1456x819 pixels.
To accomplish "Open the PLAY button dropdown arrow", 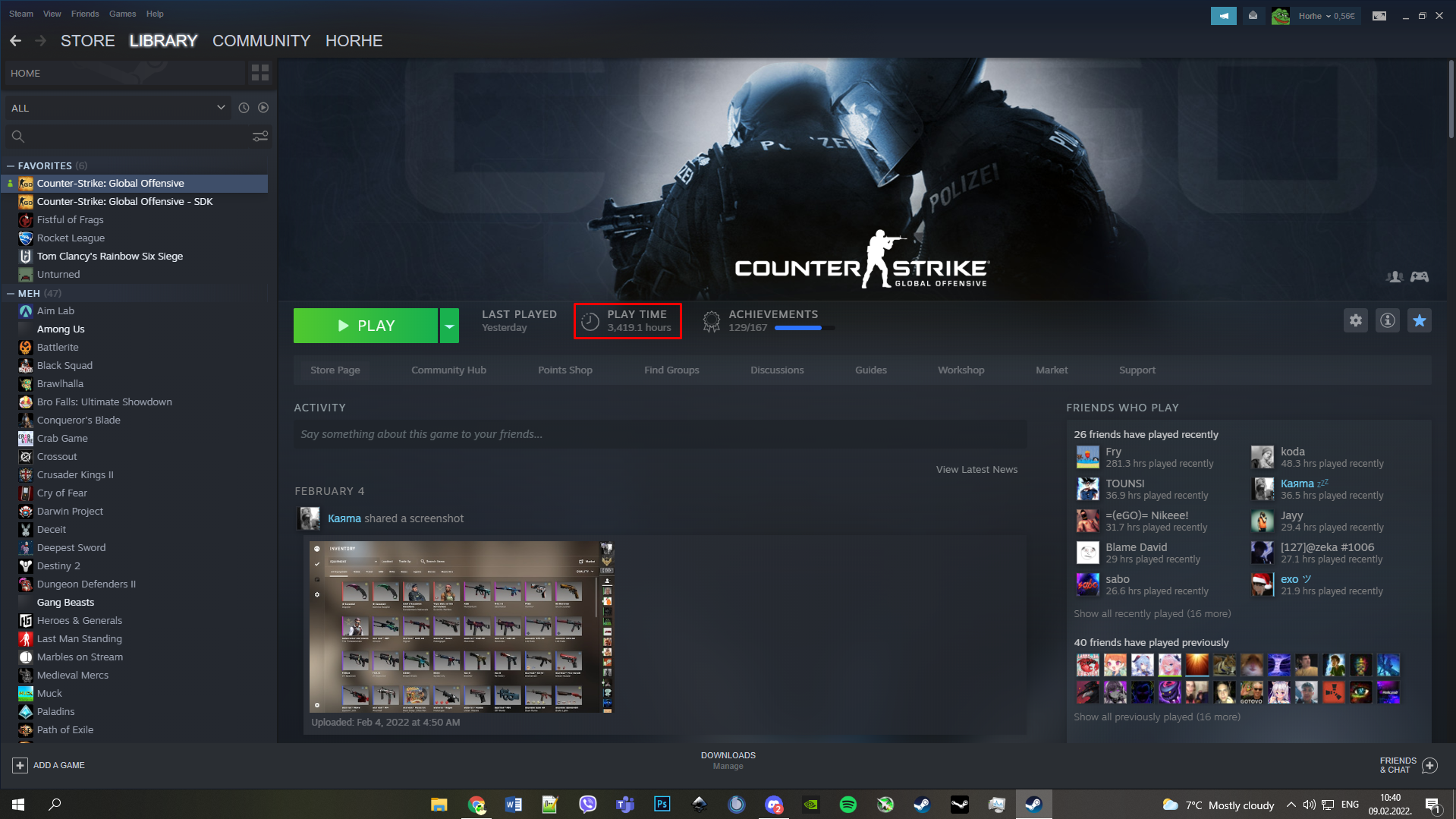I will point(450,326).
